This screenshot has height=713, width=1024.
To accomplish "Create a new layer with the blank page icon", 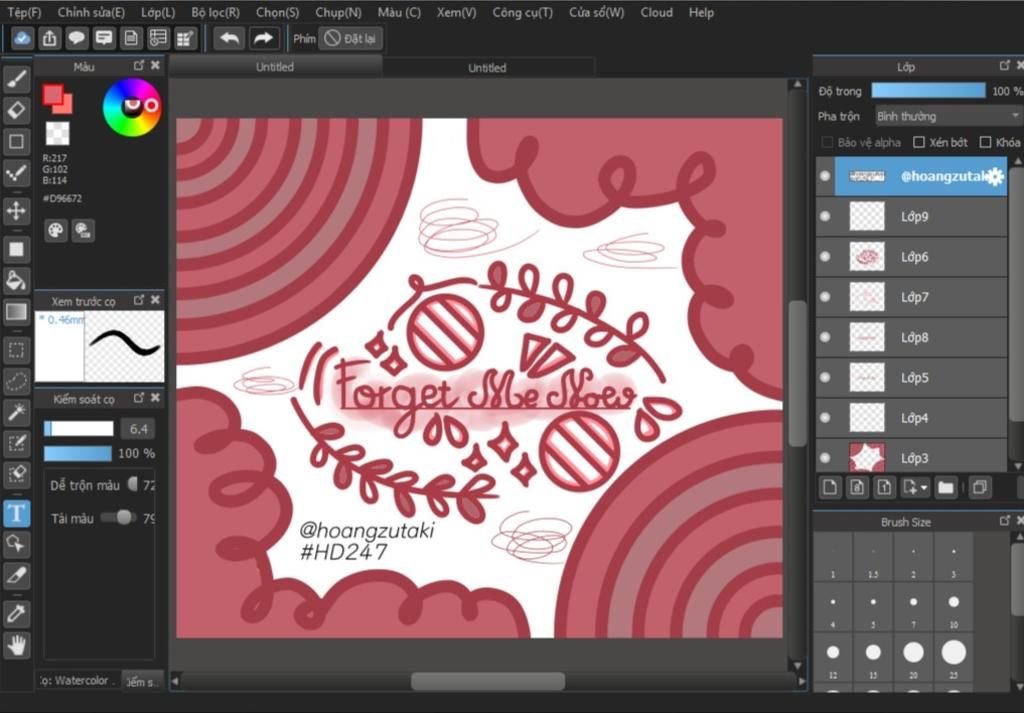I will pyautogui.click(x=829, y=487).
